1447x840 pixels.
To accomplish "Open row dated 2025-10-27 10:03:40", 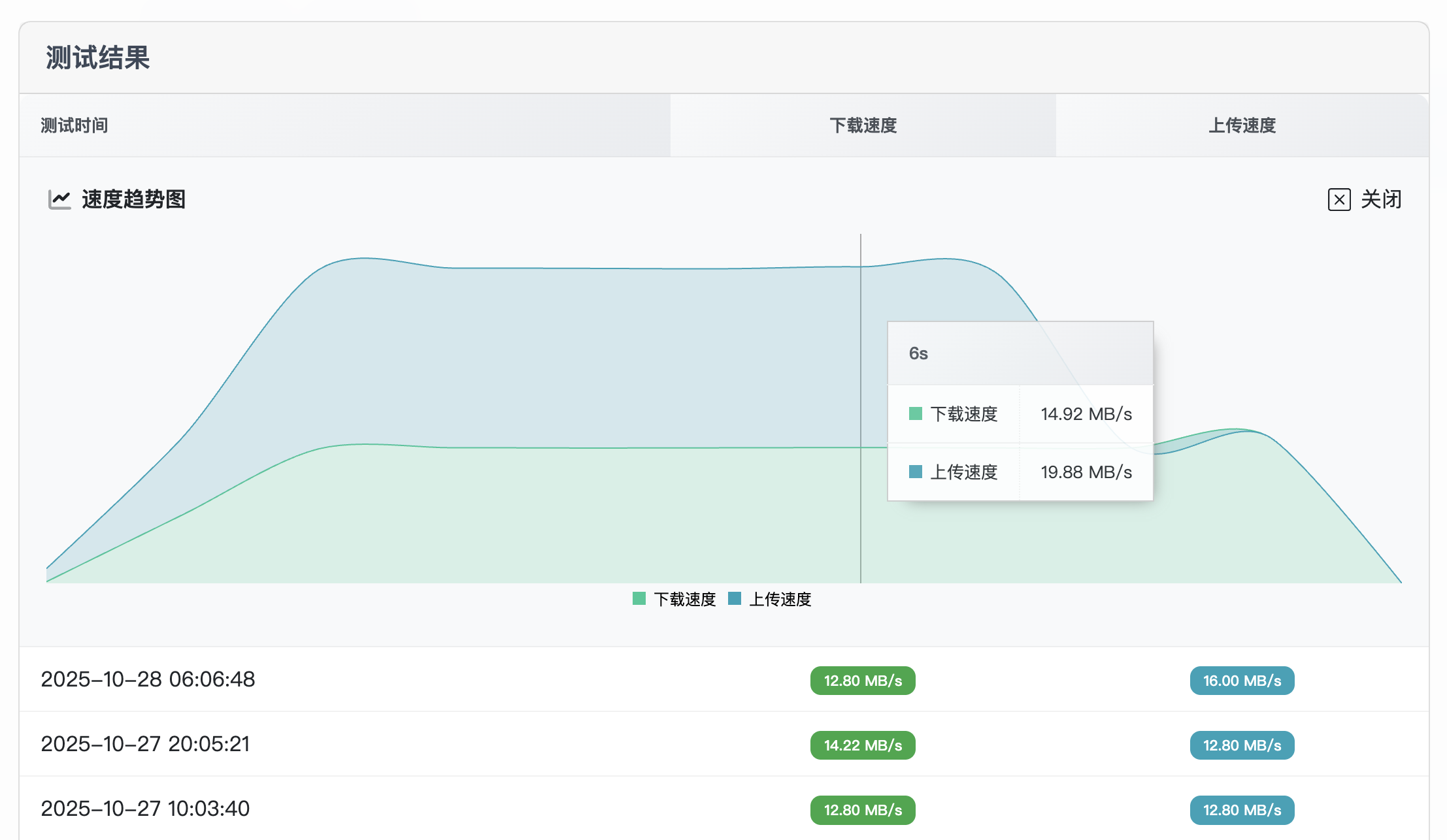I will [146, 809].
